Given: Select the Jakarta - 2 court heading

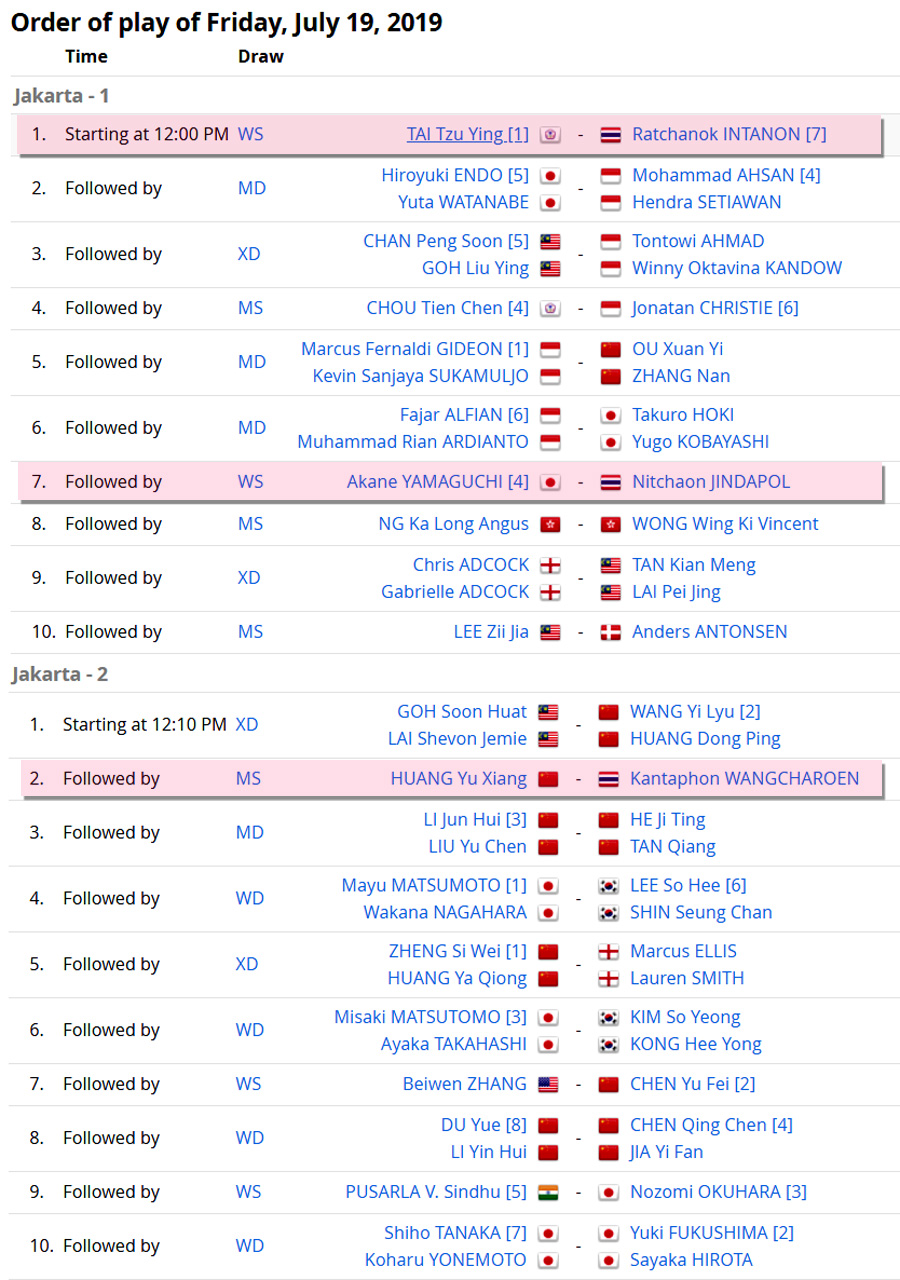Looking at the screenshot, I should point(60,674).
